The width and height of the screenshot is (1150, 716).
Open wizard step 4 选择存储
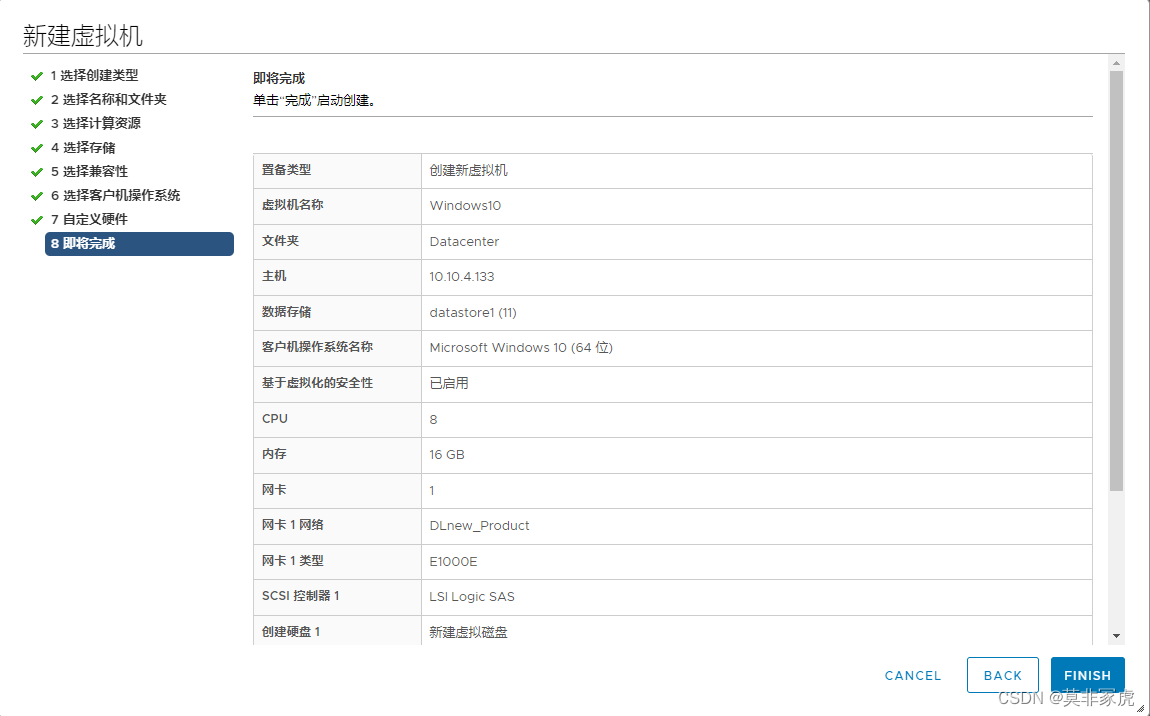click(x=83, y=147)
